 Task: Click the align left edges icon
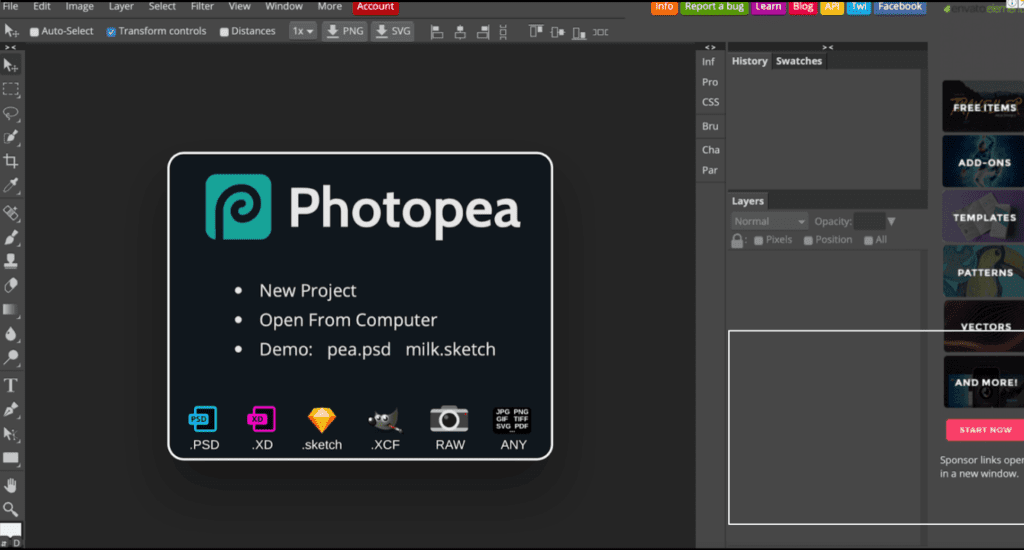[x=437, y=31]
